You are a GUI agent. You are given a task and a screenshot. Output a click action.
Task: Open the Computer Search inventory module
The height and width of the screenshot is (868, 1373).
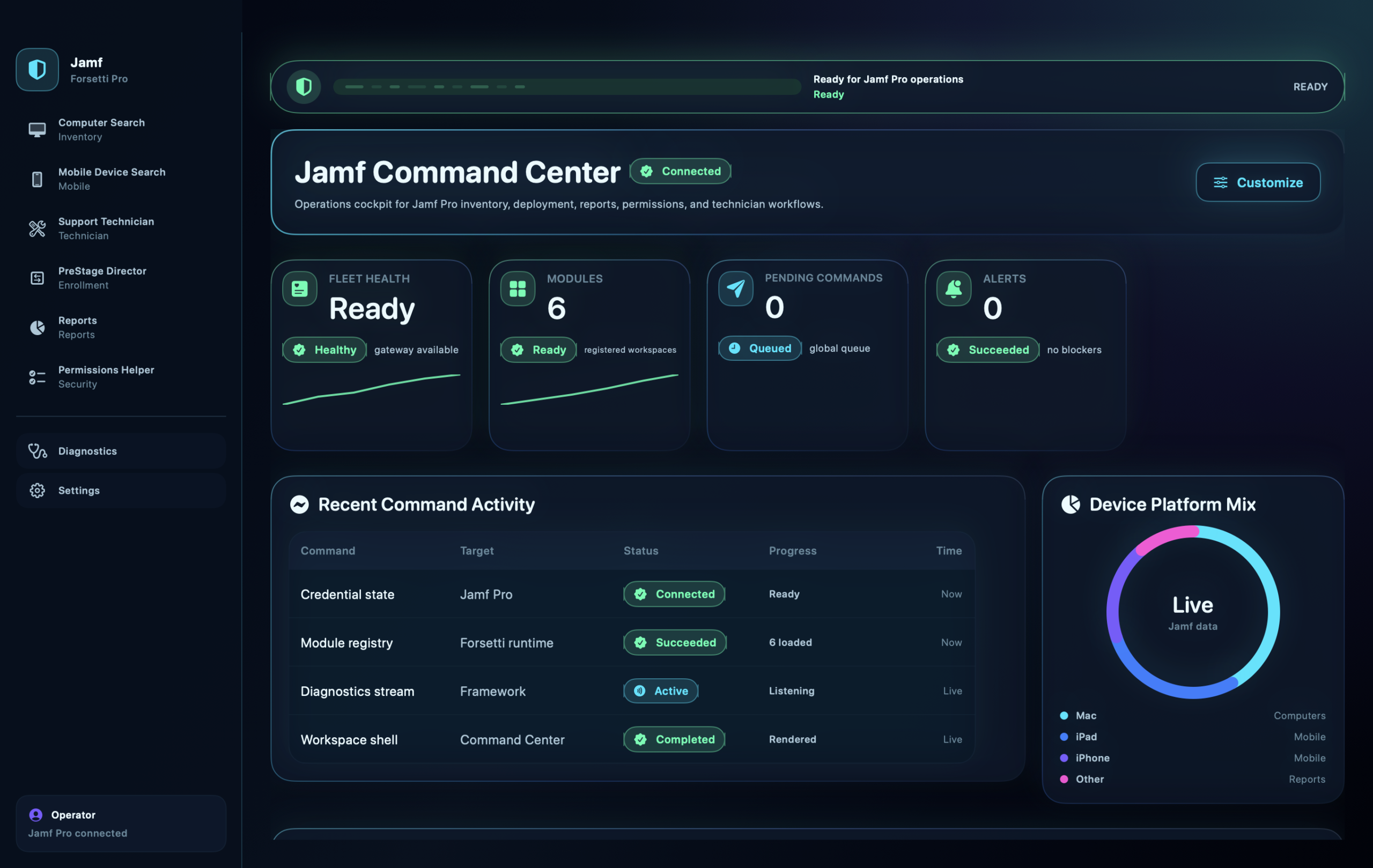pos(121,129)
